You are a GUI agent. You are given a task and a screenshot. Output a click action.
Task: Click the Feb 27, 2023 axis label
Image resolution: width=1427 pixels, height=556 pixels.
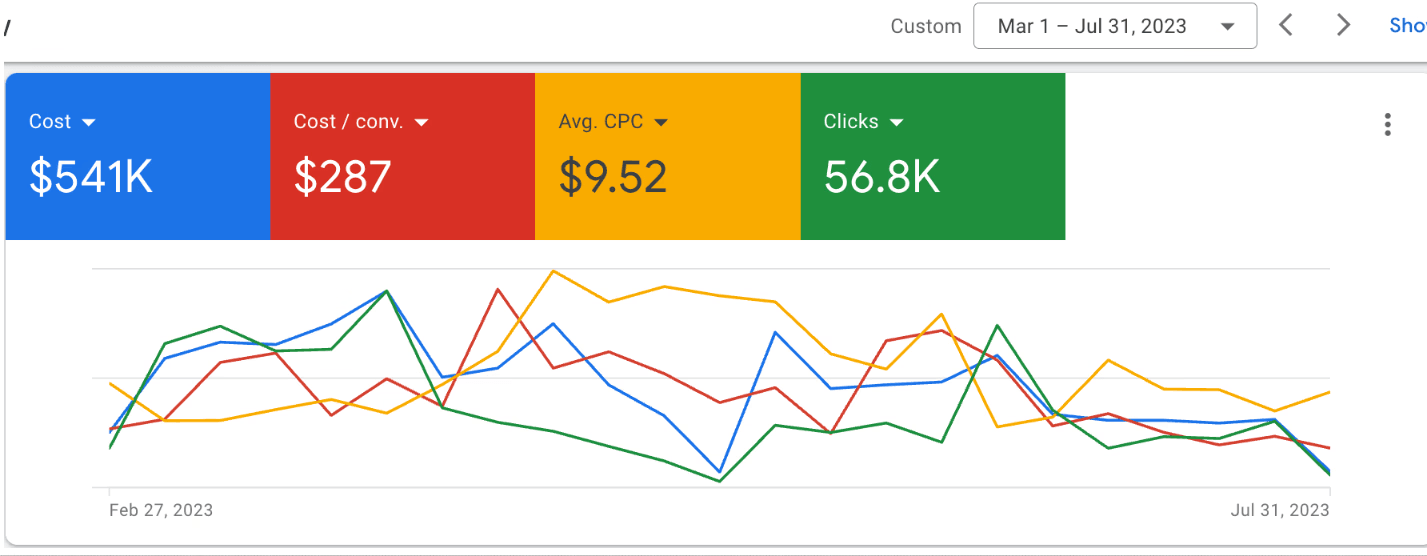tap(160, 510)
